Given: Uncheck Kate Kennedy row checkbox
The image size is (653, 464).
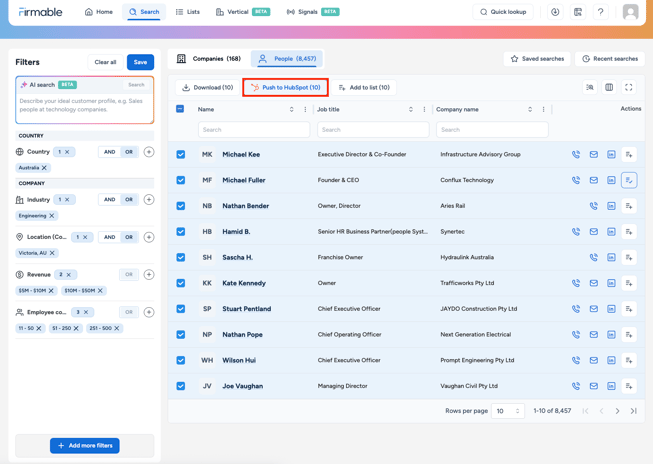Looking at the screenshot, I should [181, 283].
